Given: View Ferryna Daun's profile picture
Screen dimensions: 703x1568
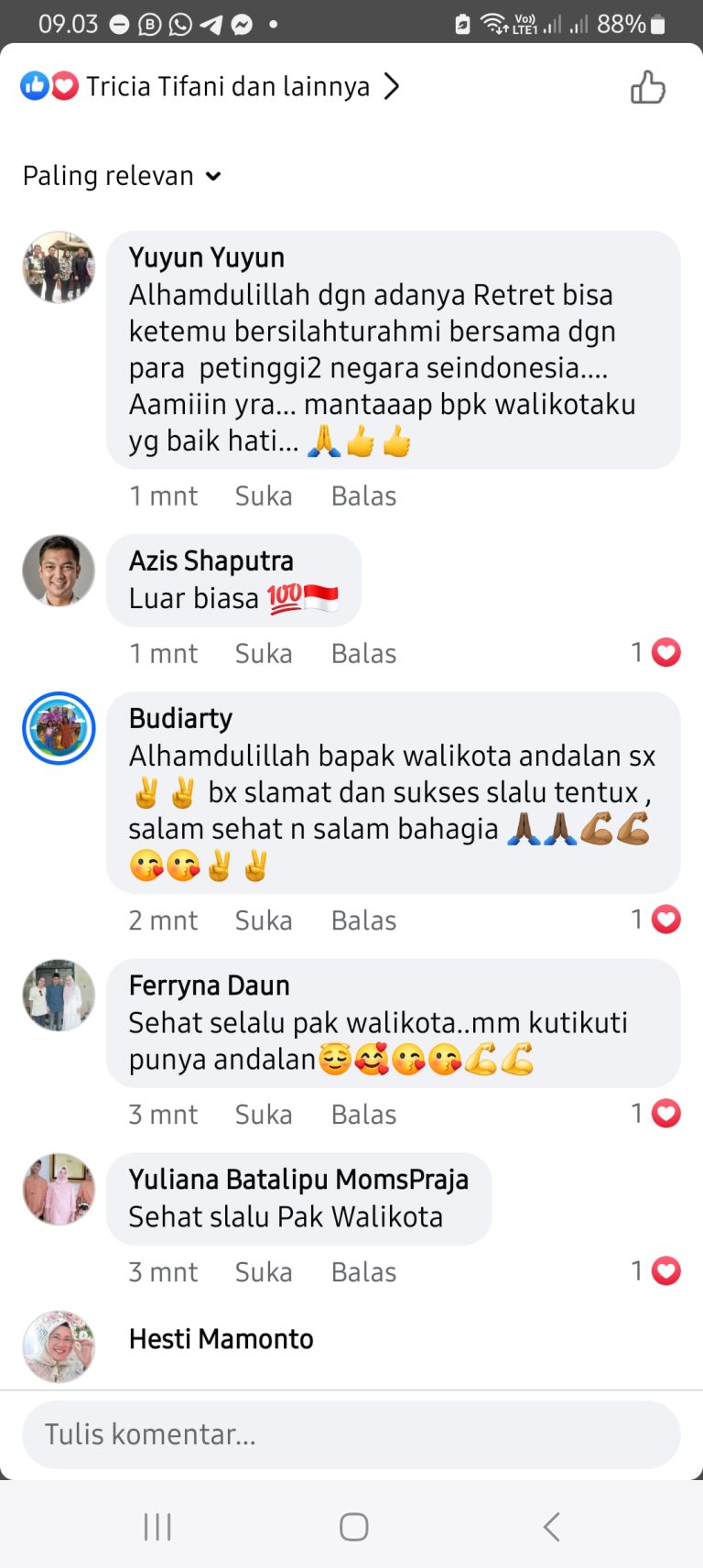Looking at the screenshot, I should click(59, 996).
